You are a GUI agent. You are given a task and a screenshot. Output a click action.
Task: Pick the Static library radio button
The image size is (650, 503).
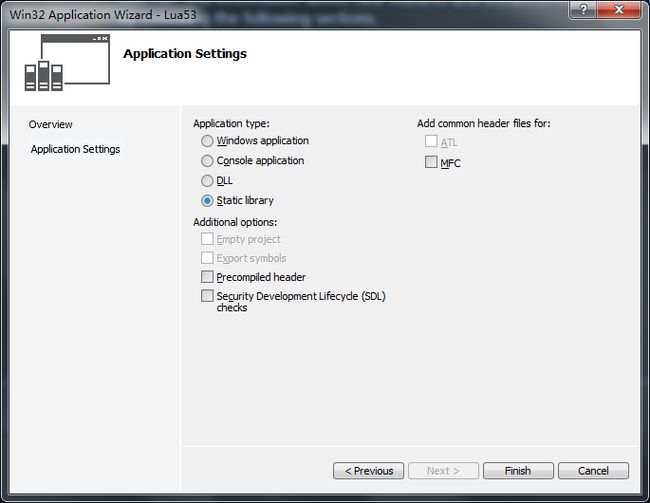coord(207,201)
